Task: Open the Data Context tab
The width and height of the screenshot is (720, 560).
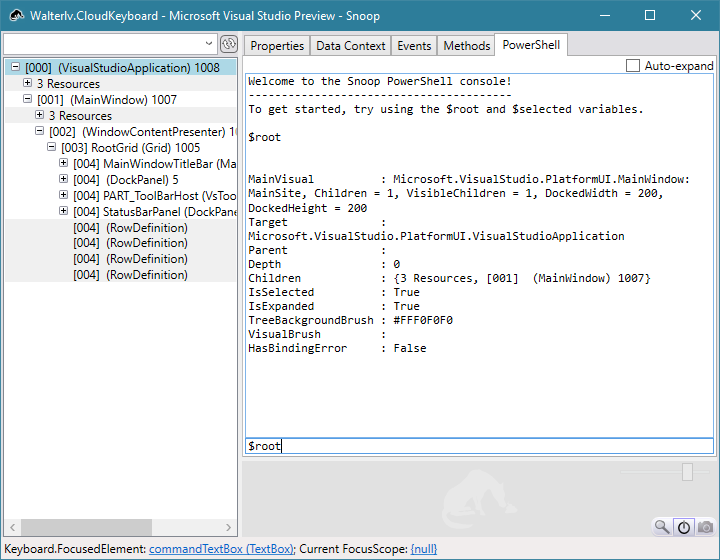Action: [350, 46]
